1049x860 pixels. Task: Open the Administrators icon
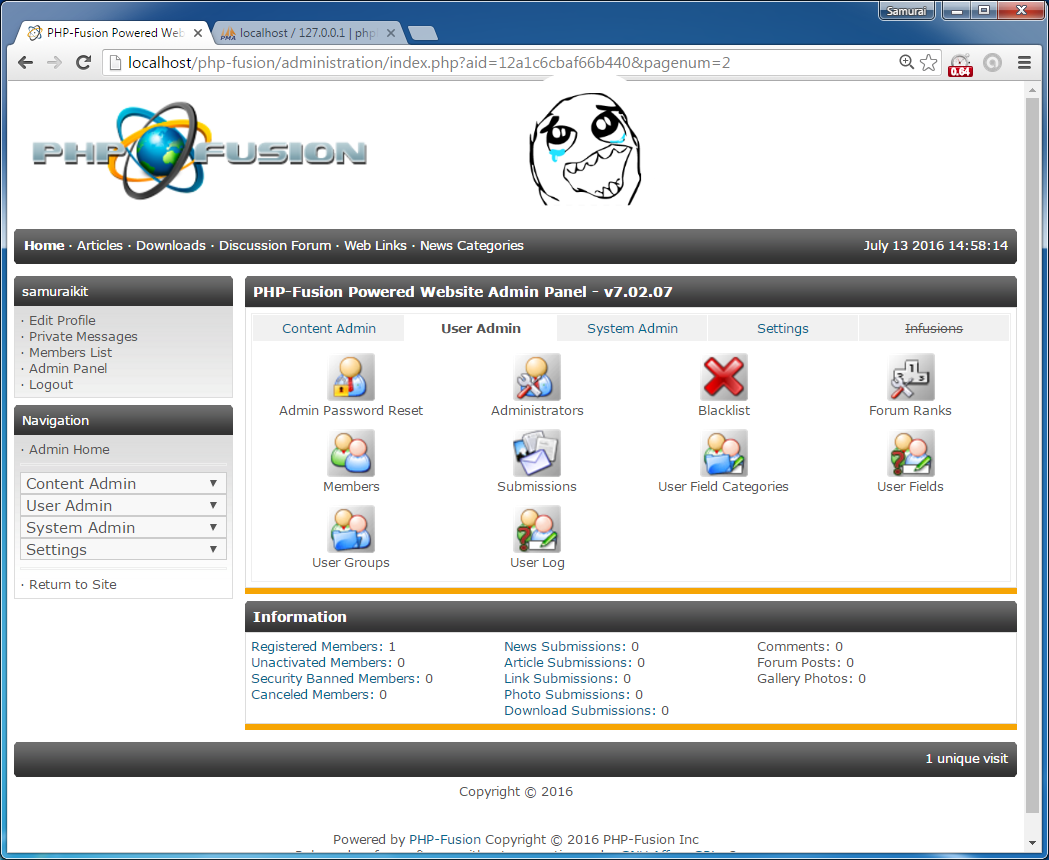tap(537, 377)
